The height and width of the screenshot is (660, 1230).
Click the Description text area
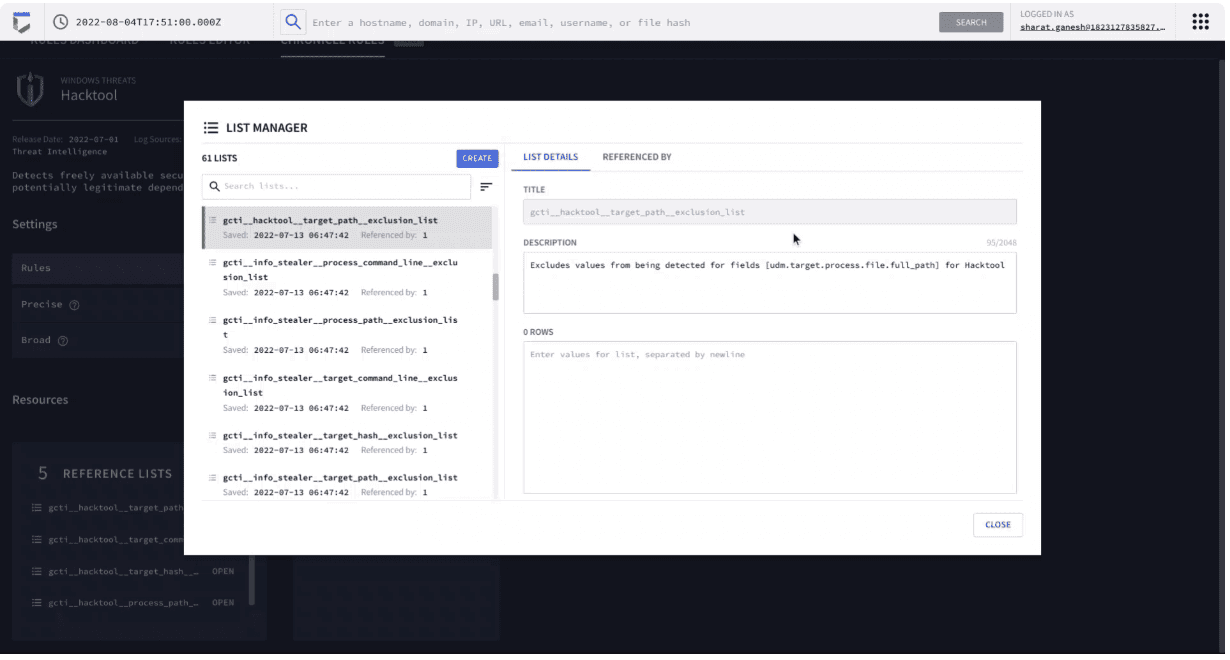[770, 283]
